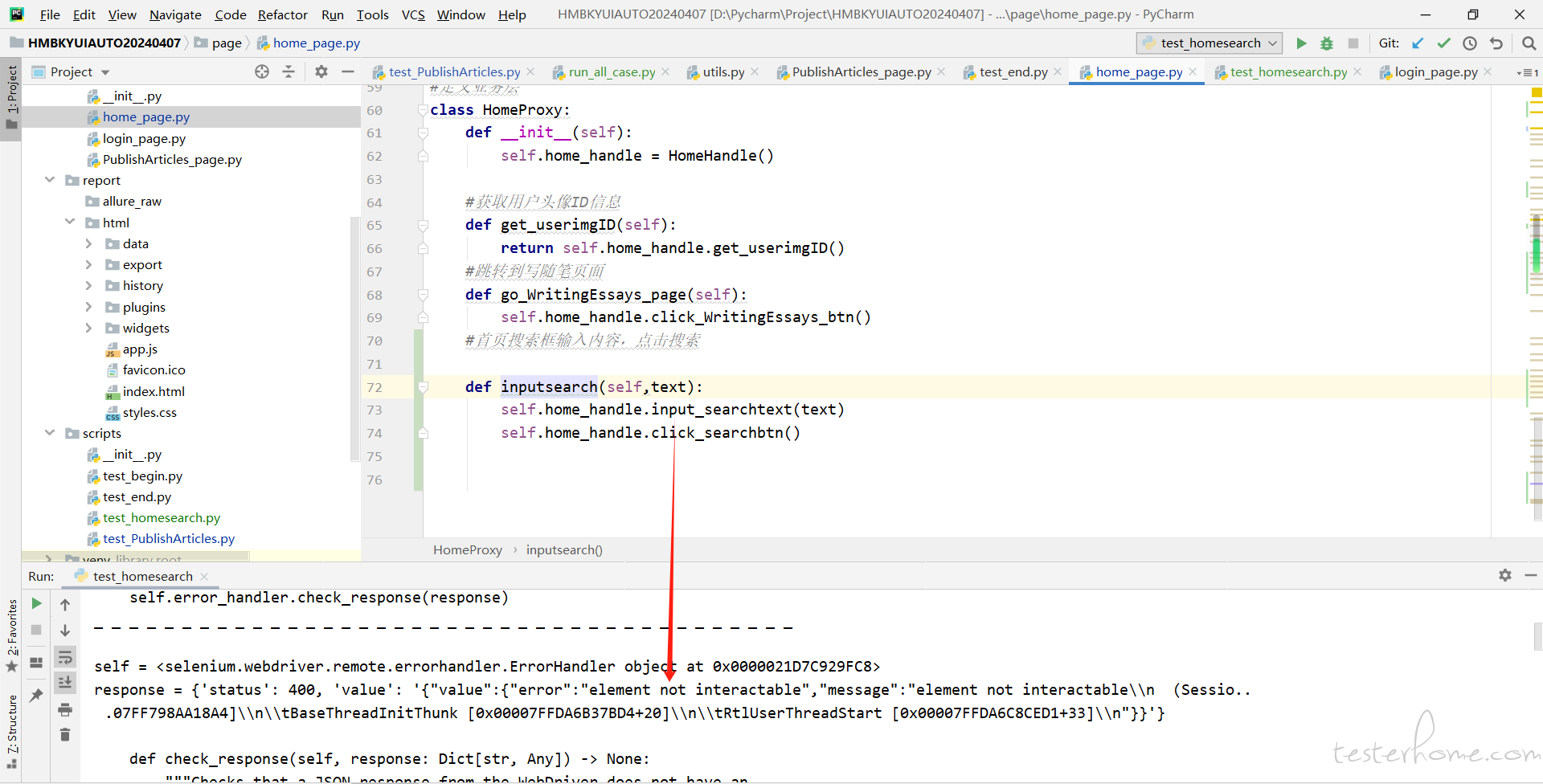Image resolution: width=1543 pixels, height=784 pixels.
Task: Open the 7: Structure side tool button
Action: [x=11, y=731]
